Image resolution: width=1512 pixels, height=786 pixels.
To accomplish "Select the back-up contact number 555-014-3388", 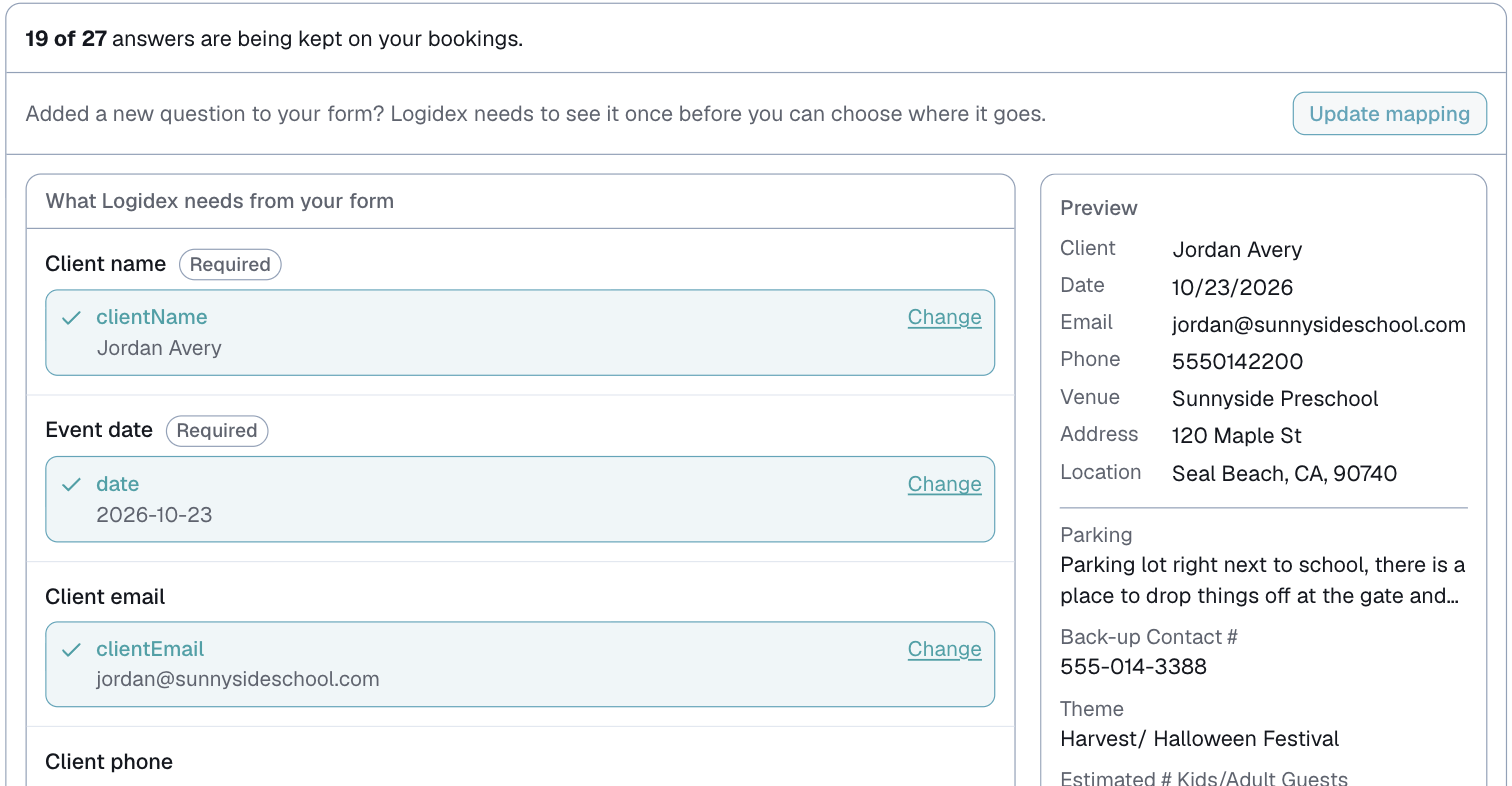I will (1133, 666).
